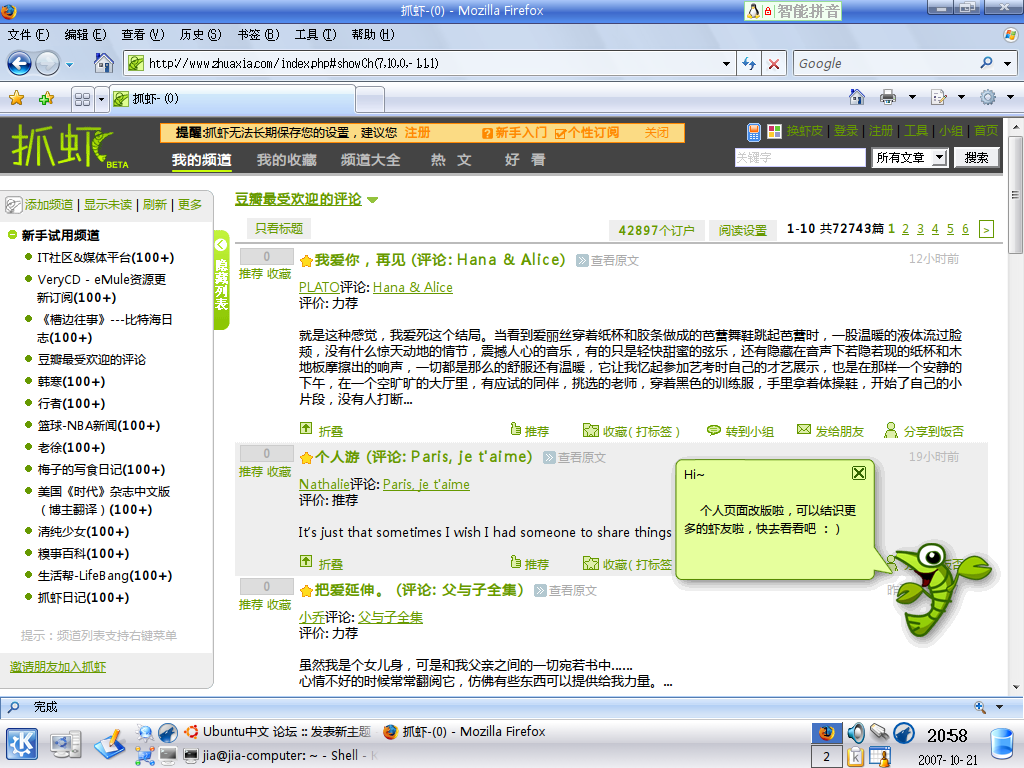Open the tab overview grid icon

pyautogui.click(x=82, y=99)
